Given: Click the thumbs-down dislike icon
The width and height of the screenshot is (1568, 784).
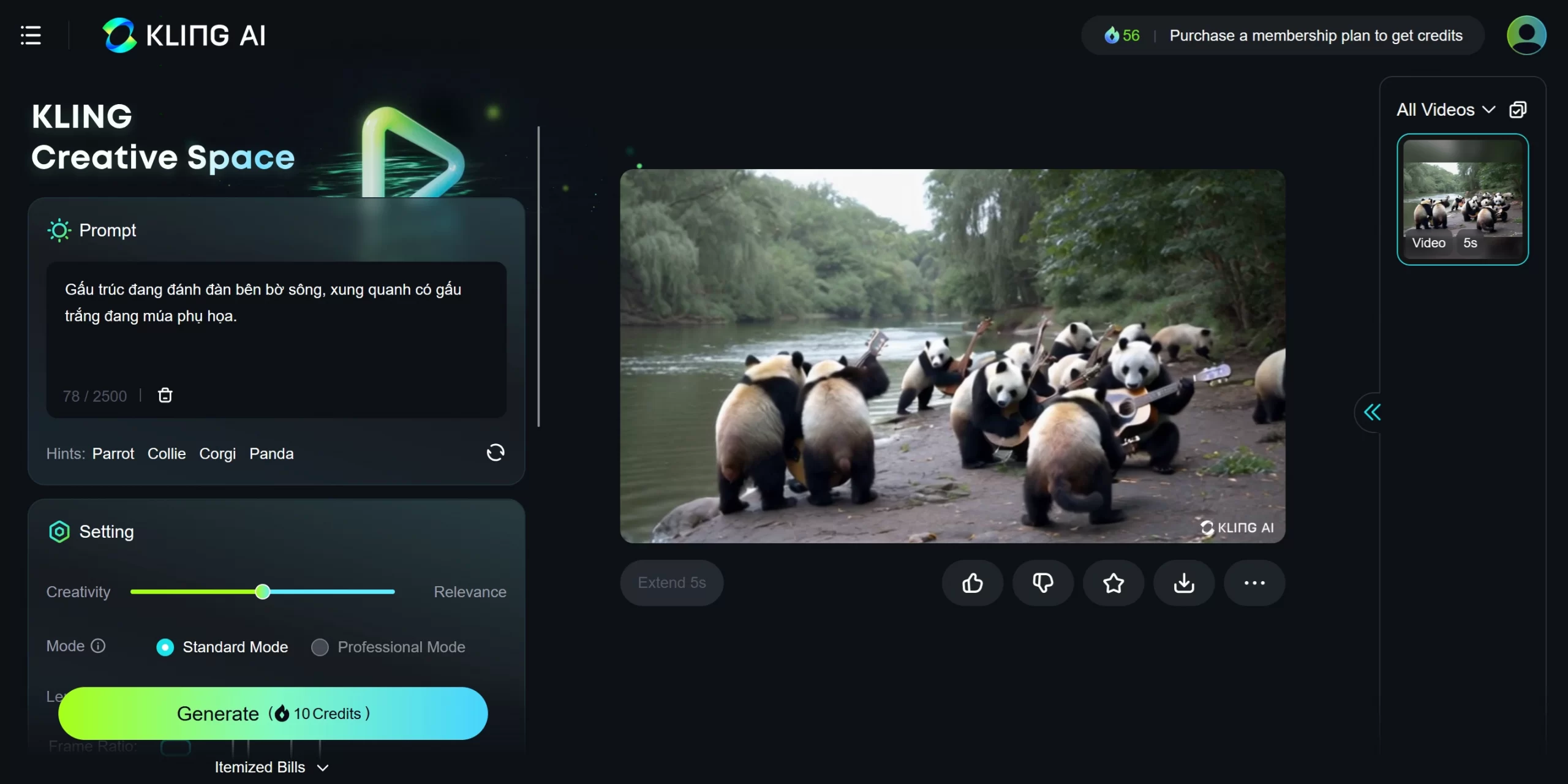Looking at the screenshot, I should click(x=1042, y=582).
